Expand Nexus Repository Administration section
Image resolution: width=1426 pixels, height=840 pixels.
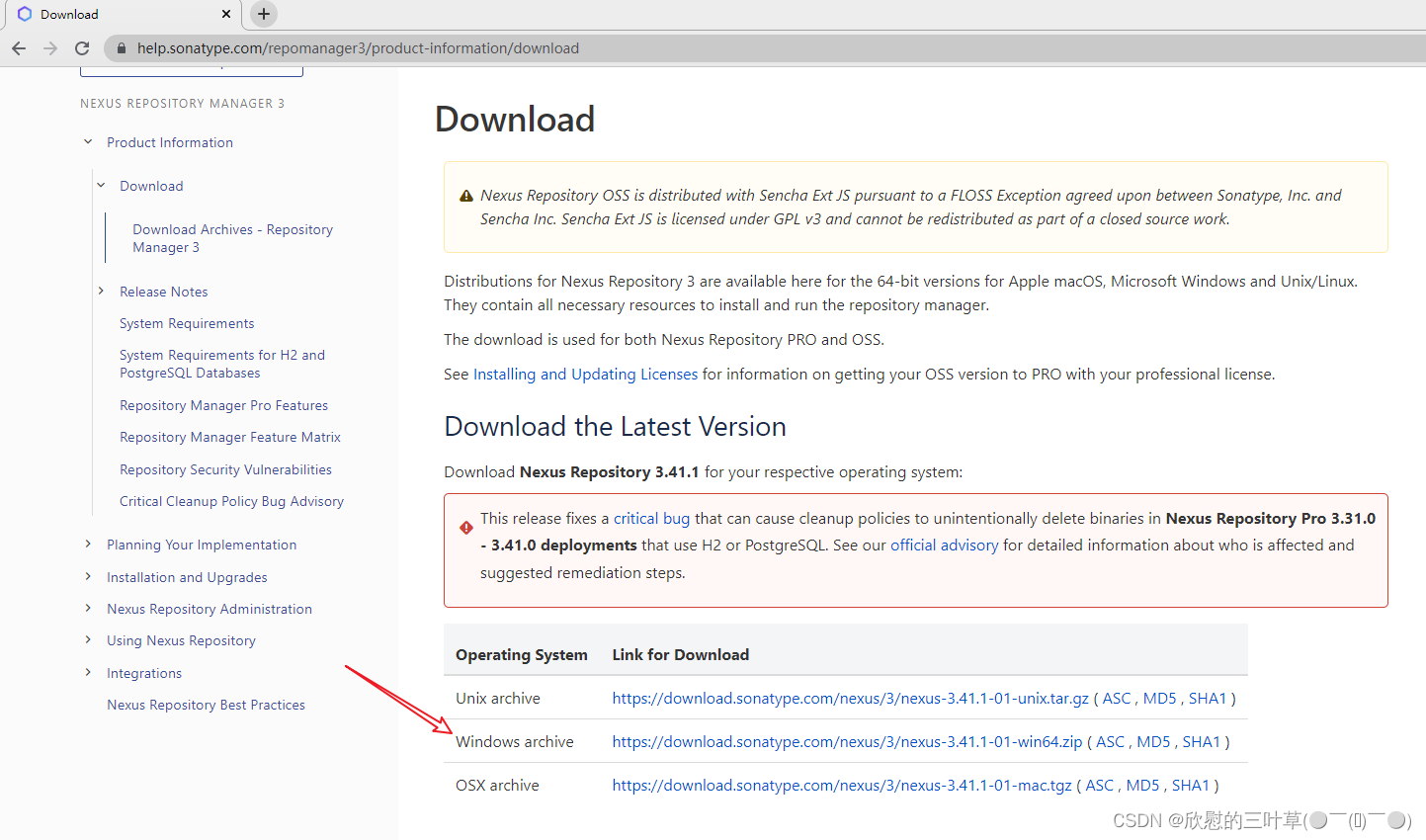88,609
